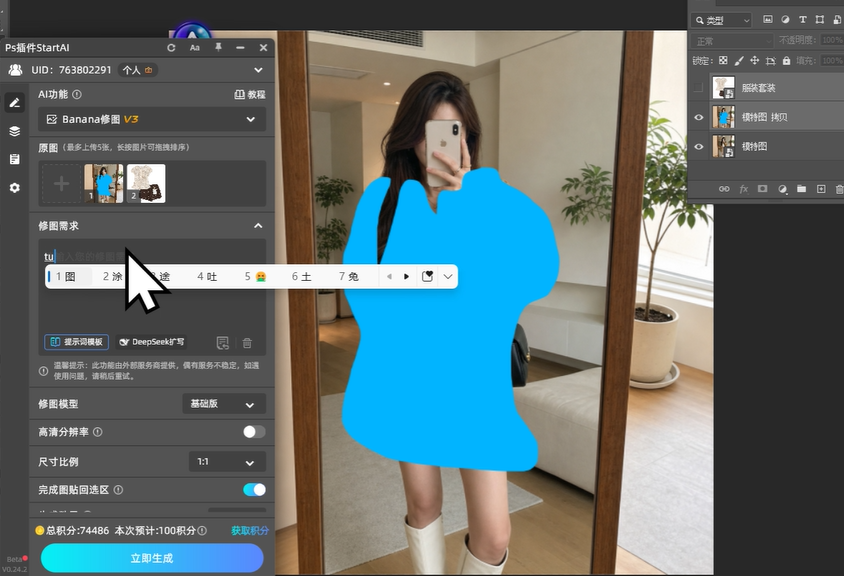Click the link layers icon
This screenshot has width=844, height=576.
pyautogui.click(x=725, y=189)
